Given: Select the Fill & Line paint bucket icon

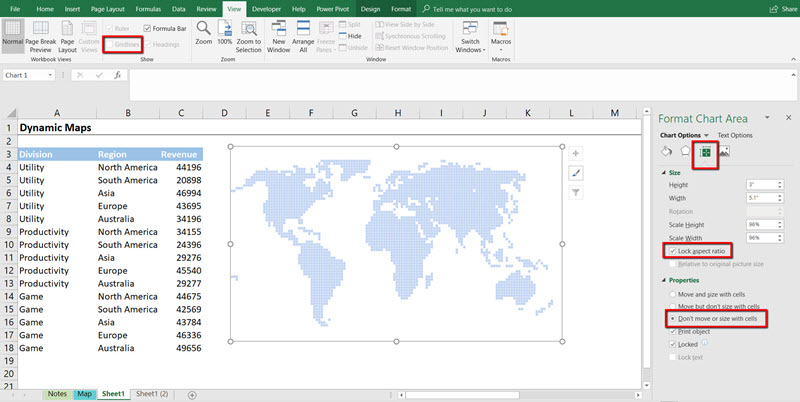Looking at the screenshot, I should (667, 152).
